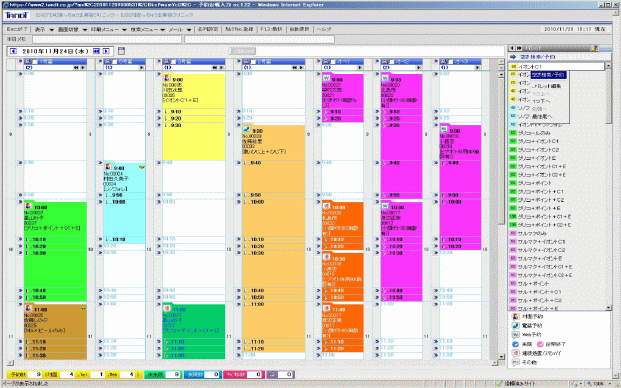Click the pin icon in the right panel header
Viewport: 621px width, 388px height.
(594, 48)
